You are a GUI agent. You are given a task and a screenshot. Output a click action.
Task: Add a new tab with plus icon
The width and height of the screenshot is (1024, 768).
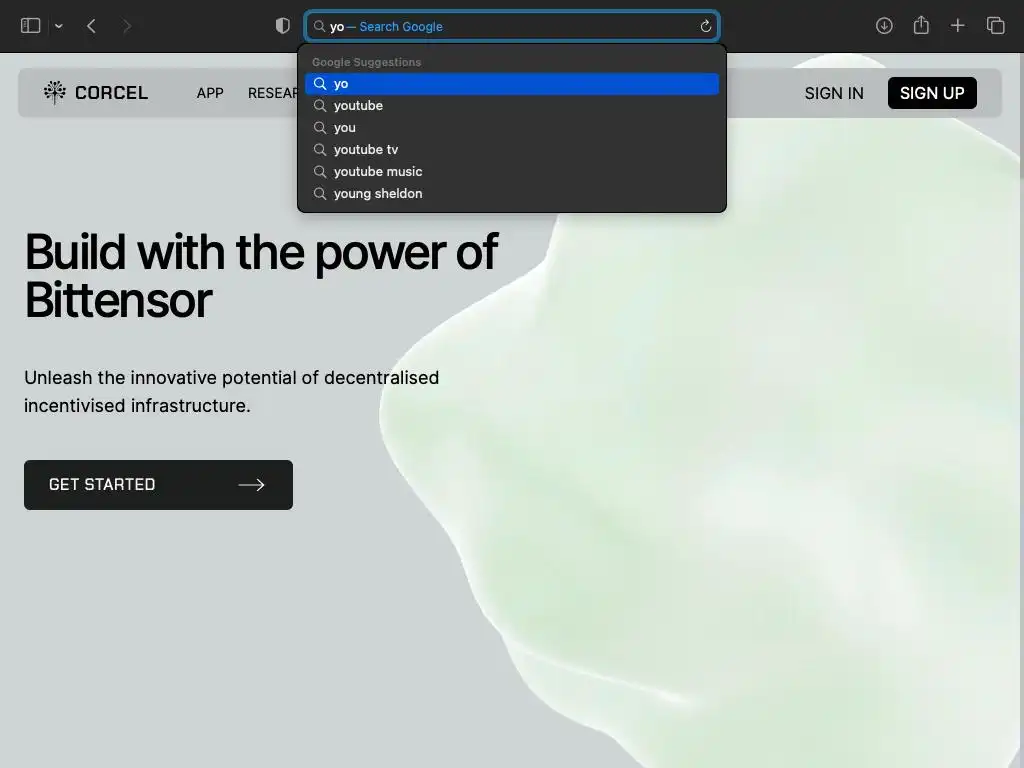click(957, 26)
